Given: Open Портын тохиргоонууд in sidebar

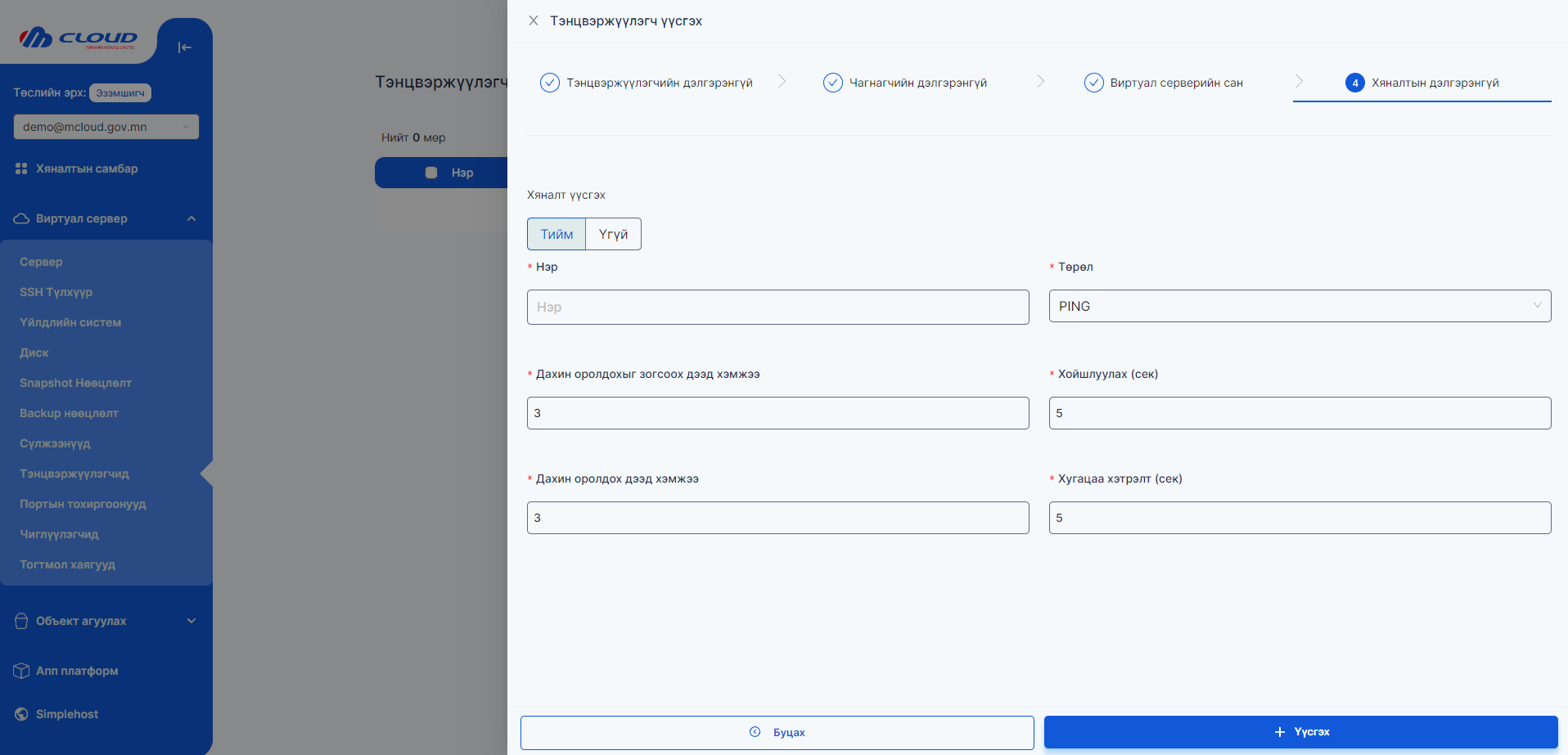Looking at the screenshot, I should point(83,504).
